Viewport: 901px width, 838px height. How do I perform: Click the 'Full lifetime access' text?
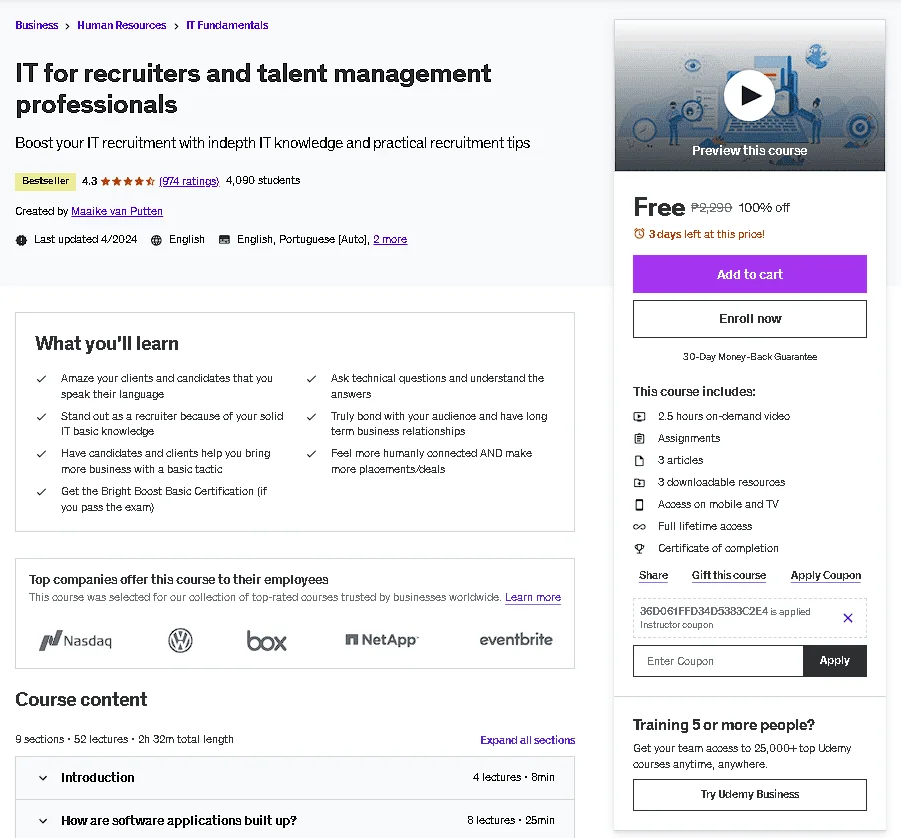click(x=705, y=526)
